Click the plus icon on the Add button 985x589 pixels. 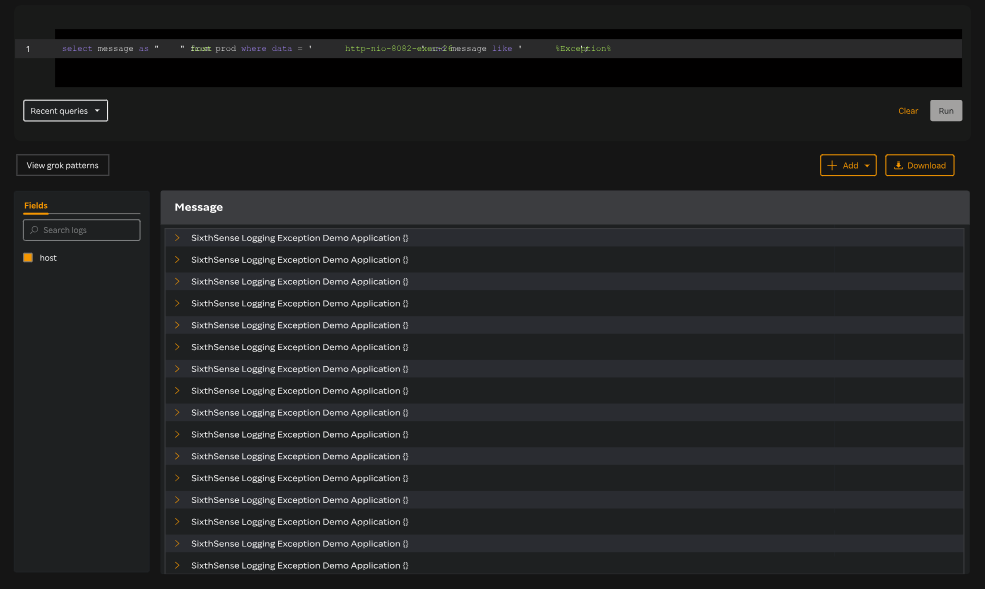(x=833, y=165)
